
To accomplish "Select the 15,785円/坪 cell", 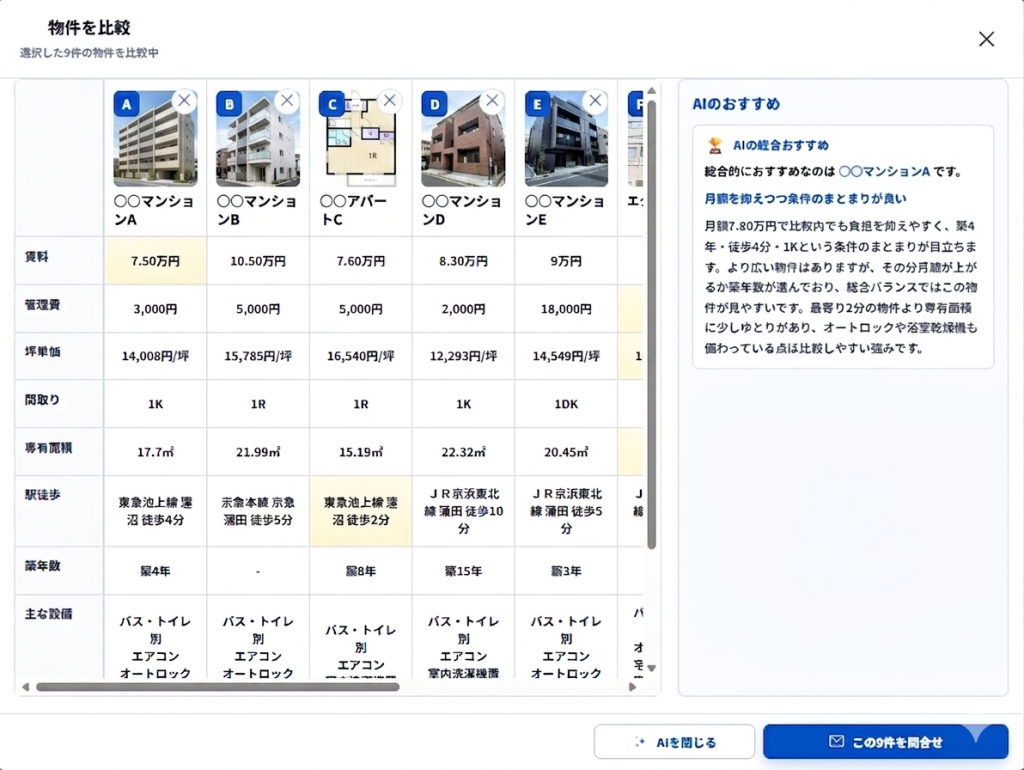I will [x=258, y=356].
